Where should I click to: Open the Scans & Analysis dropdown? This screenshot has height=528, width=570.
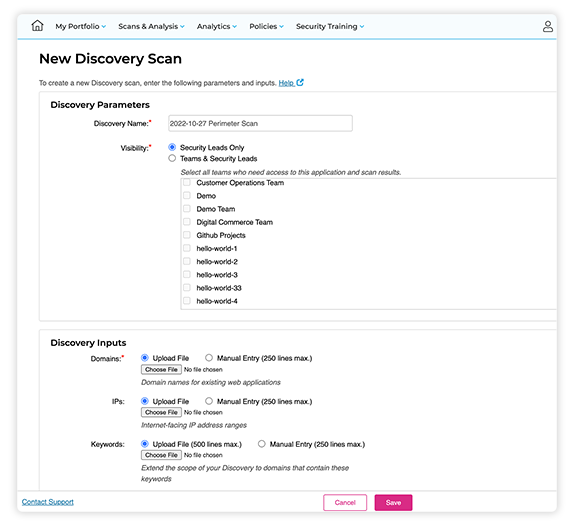pos(152,26)
